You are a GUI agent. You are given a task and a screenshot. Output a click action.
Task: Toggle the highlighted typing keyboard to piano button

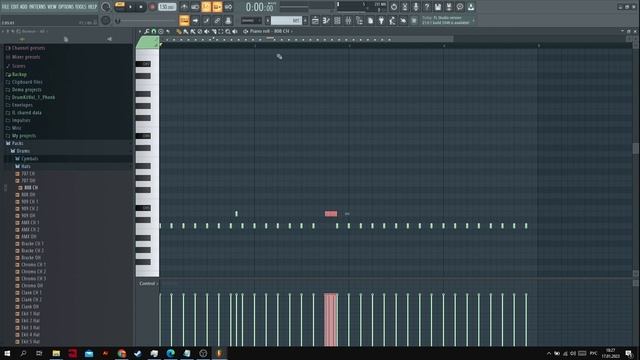coord(184,20)
